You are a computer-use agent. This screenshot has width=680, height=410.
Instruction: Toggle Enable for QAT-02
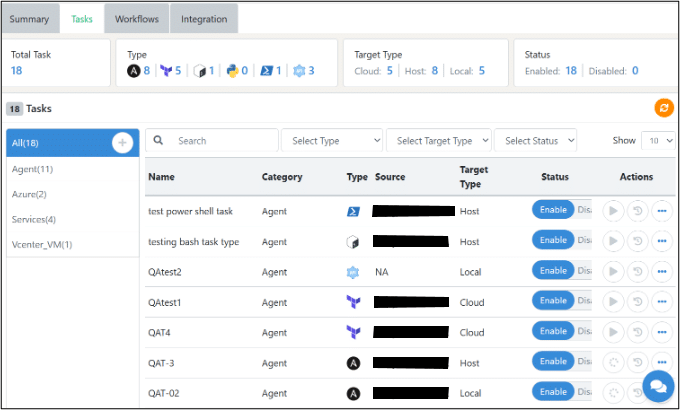pos(553,392)
